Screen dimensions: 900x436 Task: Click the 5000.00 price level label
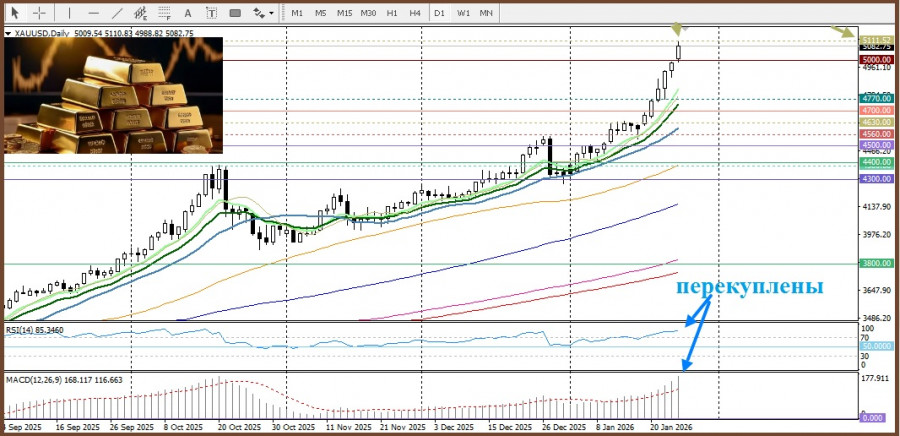point(876,60)
